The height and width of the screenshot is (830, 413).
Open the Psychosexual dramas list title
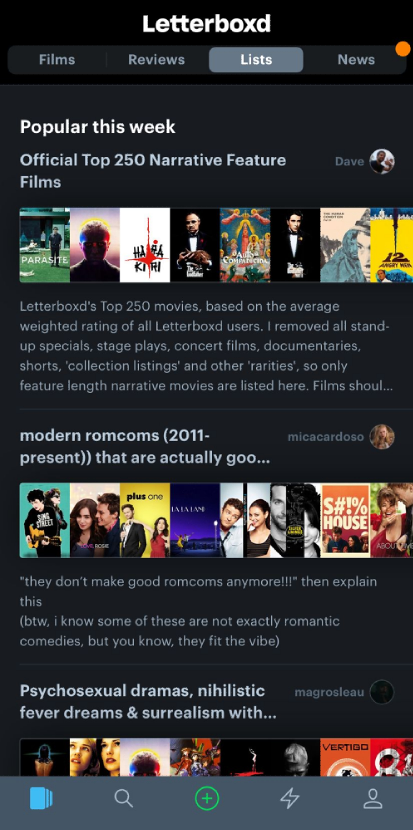pos(148,701)
